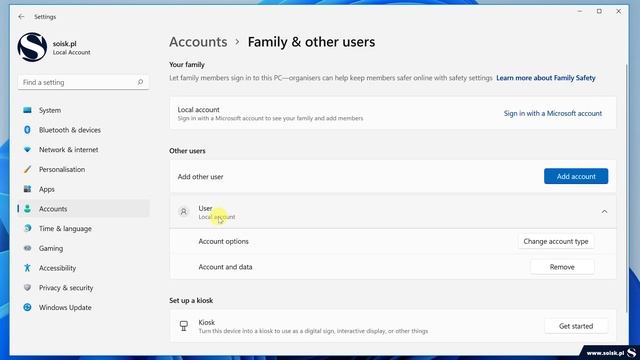
Task: Open the soisk.pl profile avatar
Action: [x=32, y=47]
